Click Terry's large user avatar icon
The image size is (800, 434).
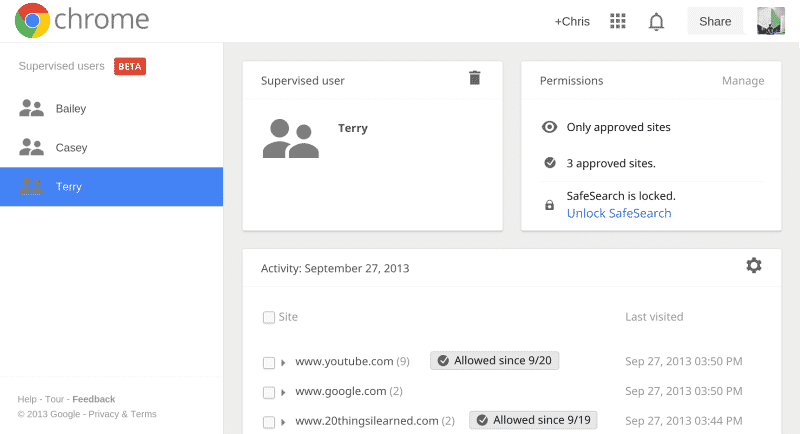(x=290, y=139)
